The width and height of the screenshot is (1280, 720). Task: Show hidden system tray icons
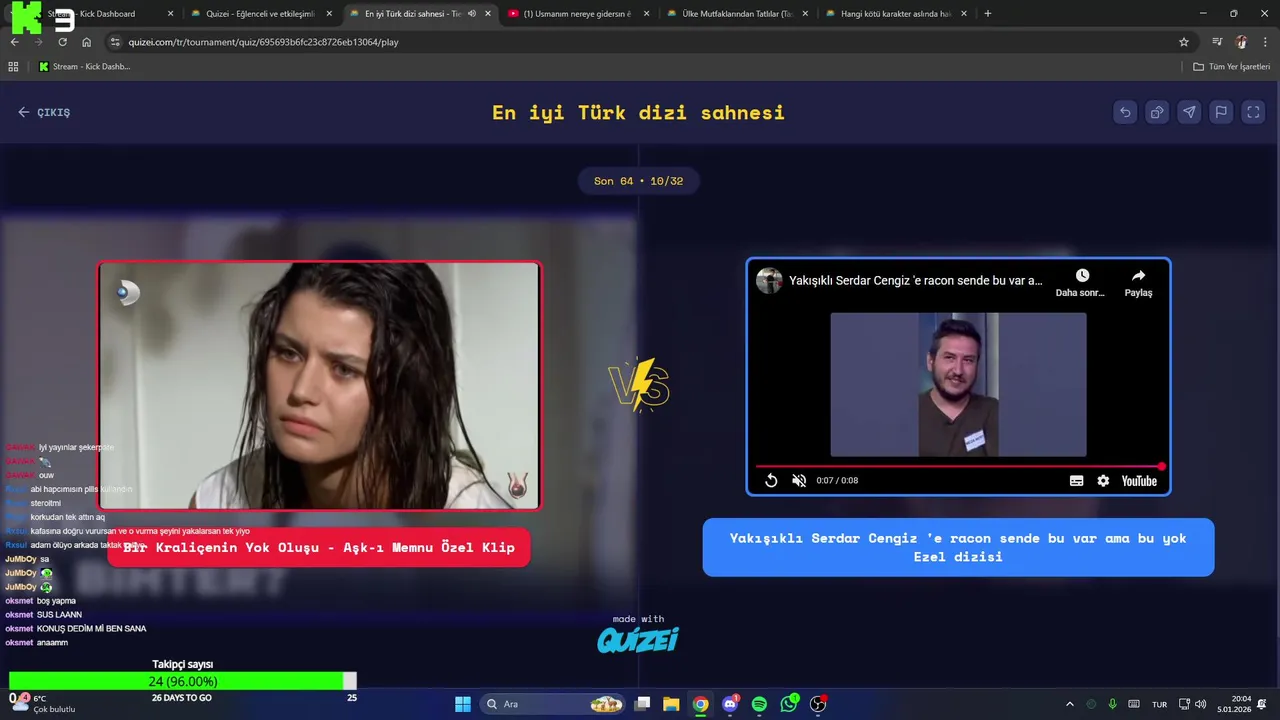tap(1069, 704)
